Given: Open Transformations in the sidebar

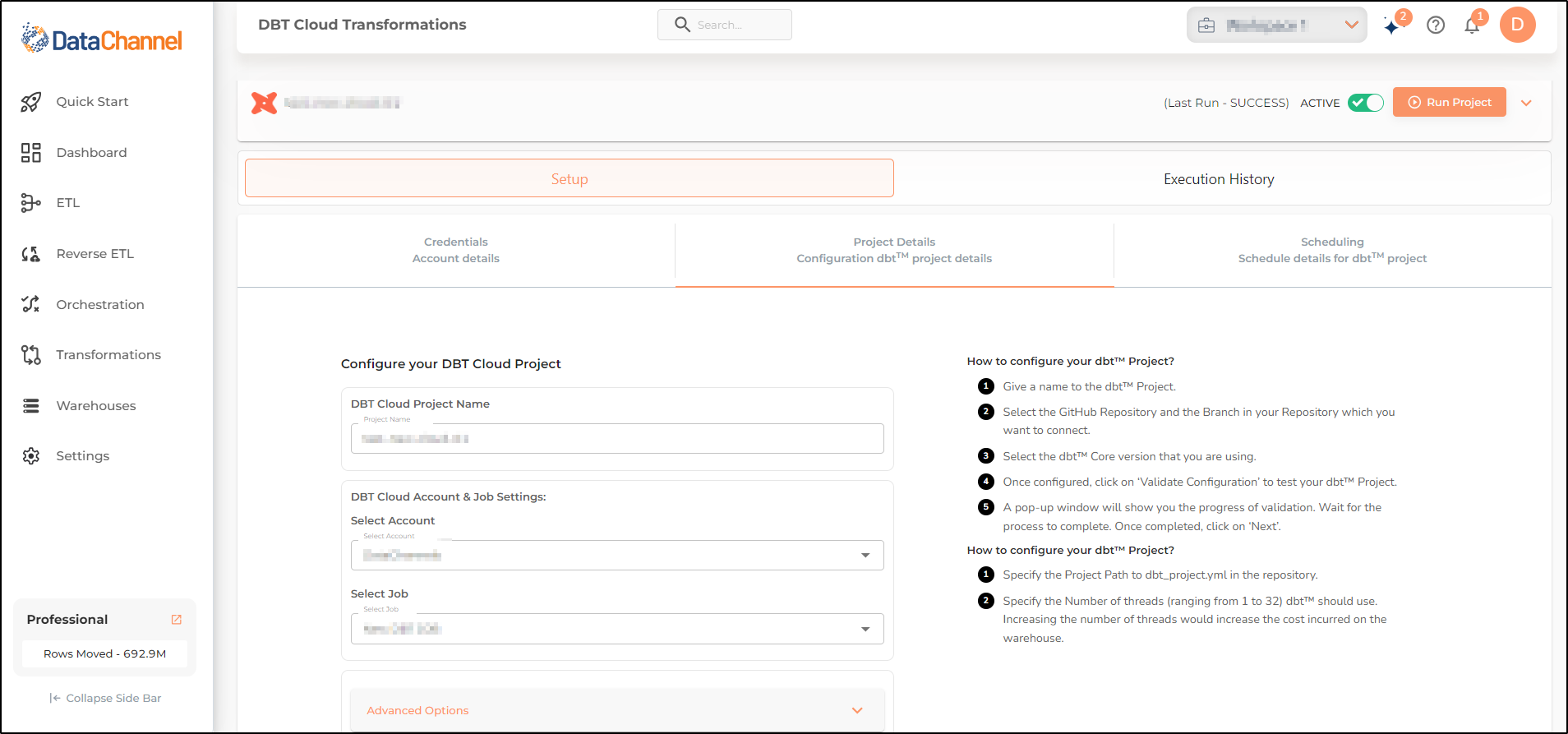Looking at the screenshot, I should click(x=108, y=355).
